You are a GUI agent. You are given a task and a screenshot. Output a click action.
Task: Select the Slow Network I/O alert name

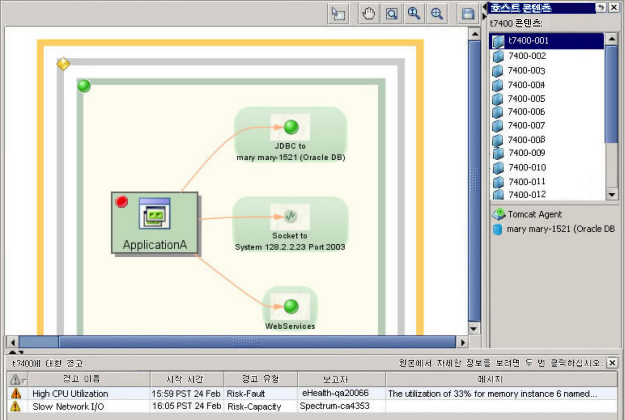[68, 407]
